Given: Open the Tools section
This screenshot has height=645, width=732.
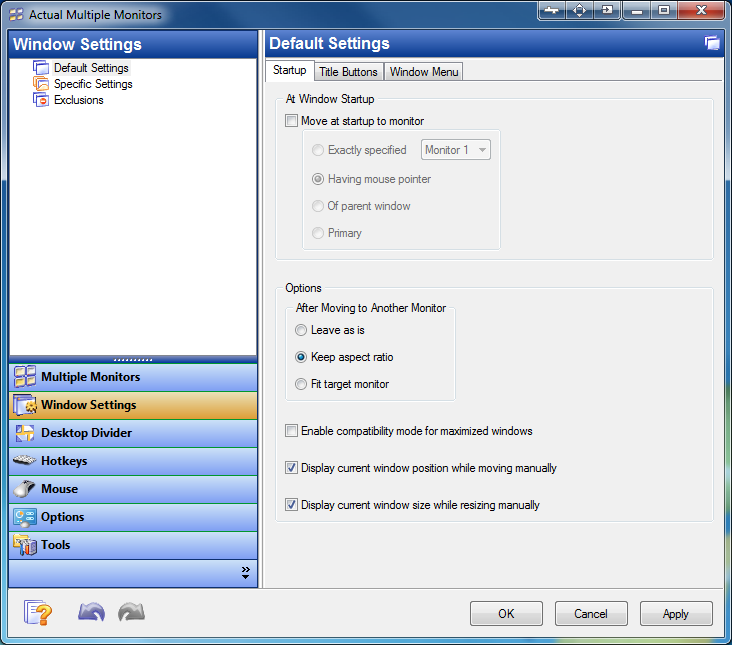Looking at the screenshot, I should coord(133,545).
